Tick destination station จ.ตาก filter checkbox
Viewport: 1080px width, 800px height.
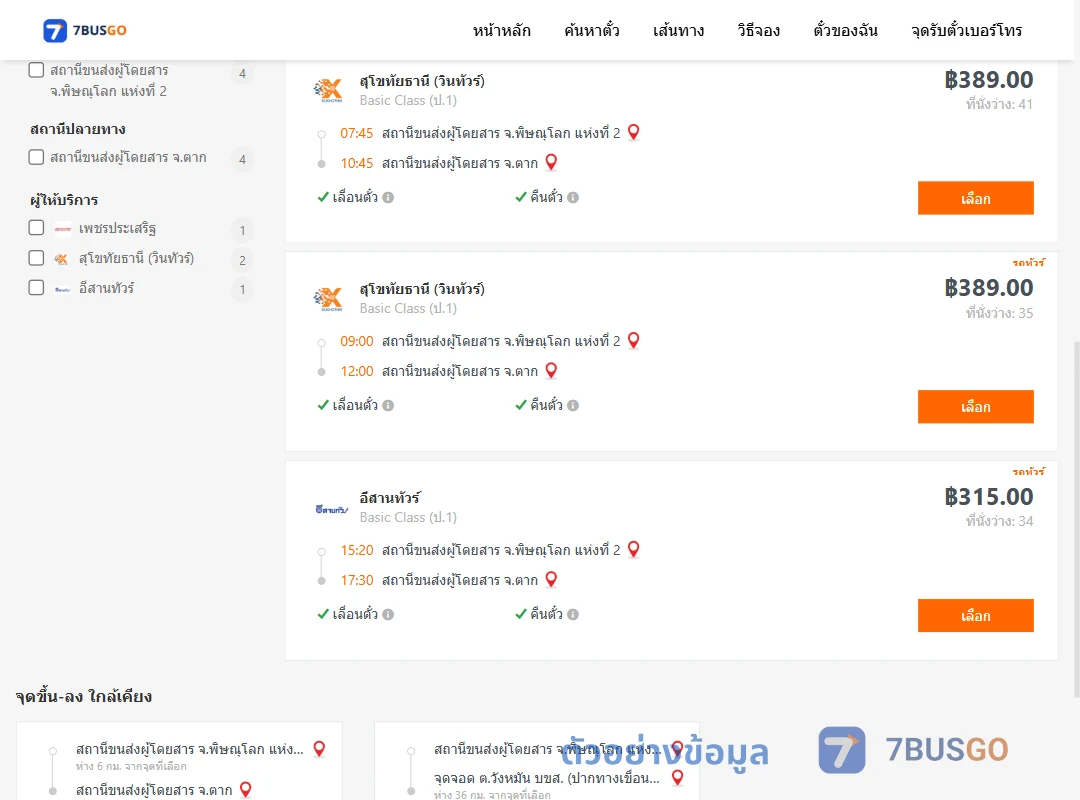pyautogui.click(x=37, y=157)
